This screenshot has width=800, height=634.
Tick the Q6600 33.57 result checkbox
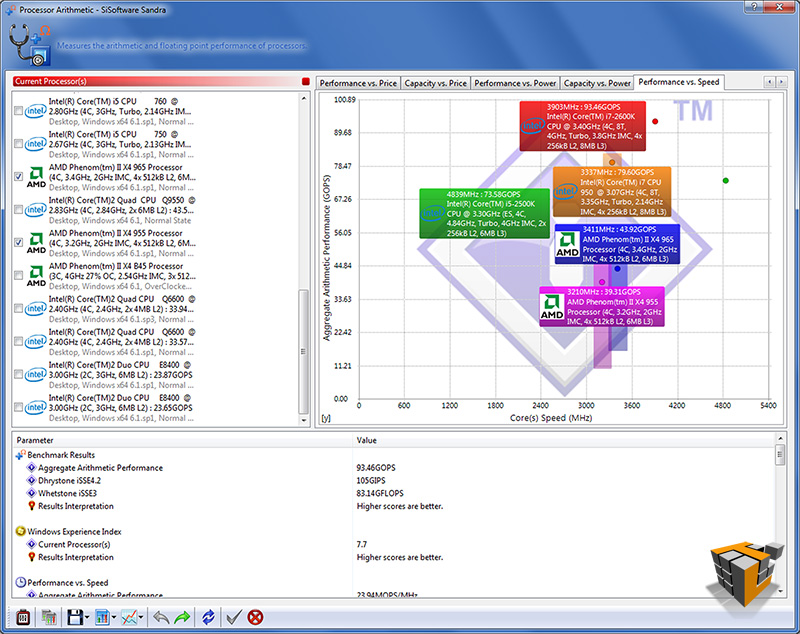pyautogui.click(x=18, y=341)
